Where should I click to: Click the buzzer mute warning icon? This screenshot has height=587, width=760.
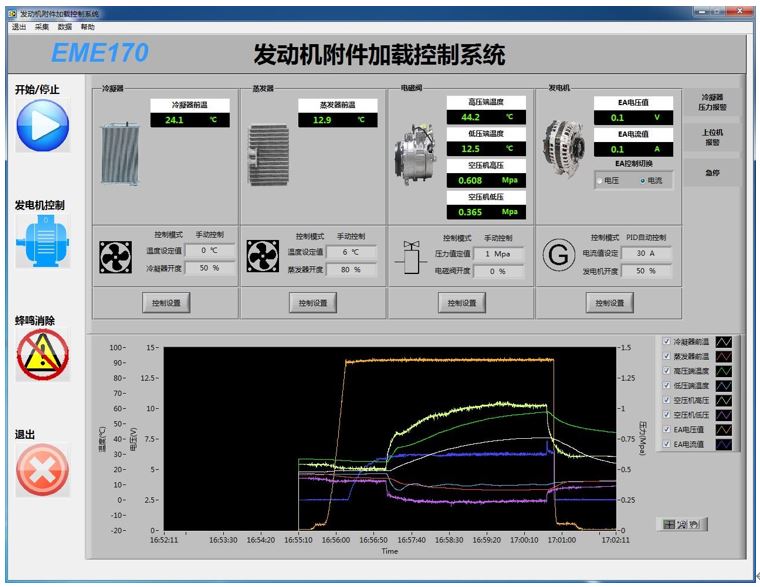click(42, 354)
